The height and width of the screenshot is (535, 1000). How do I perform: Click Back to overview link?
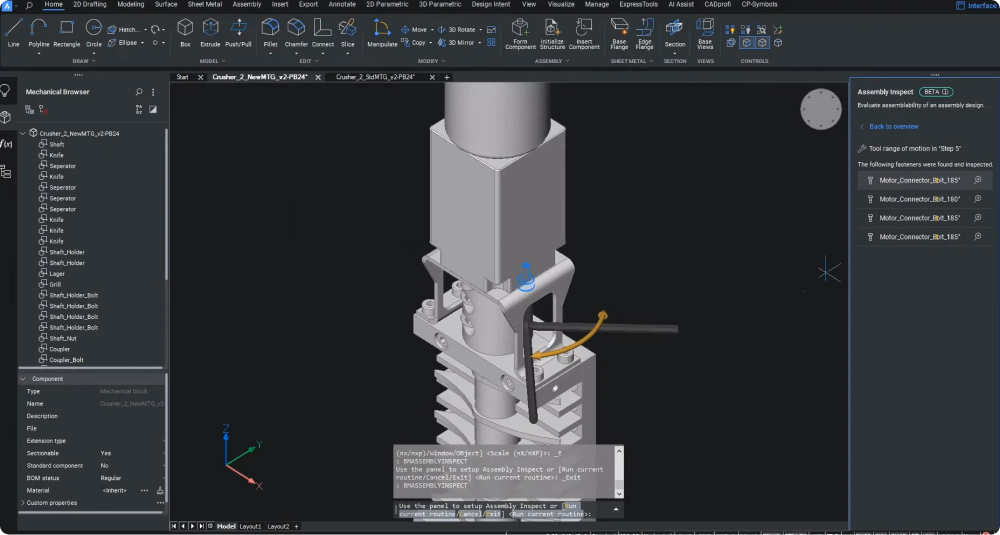click(x=893, y=127)
